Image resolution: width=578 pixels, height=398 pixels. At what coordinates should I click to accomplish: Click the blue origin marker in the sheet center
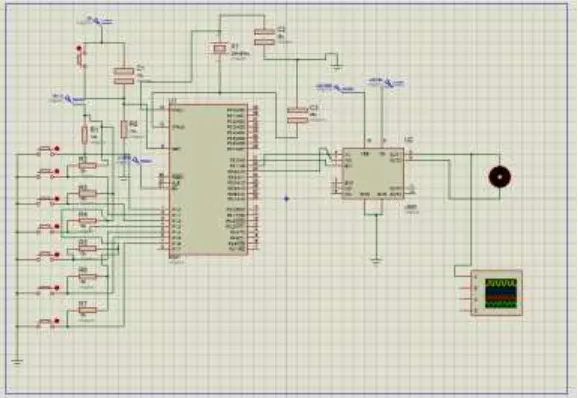click(286, 199)
